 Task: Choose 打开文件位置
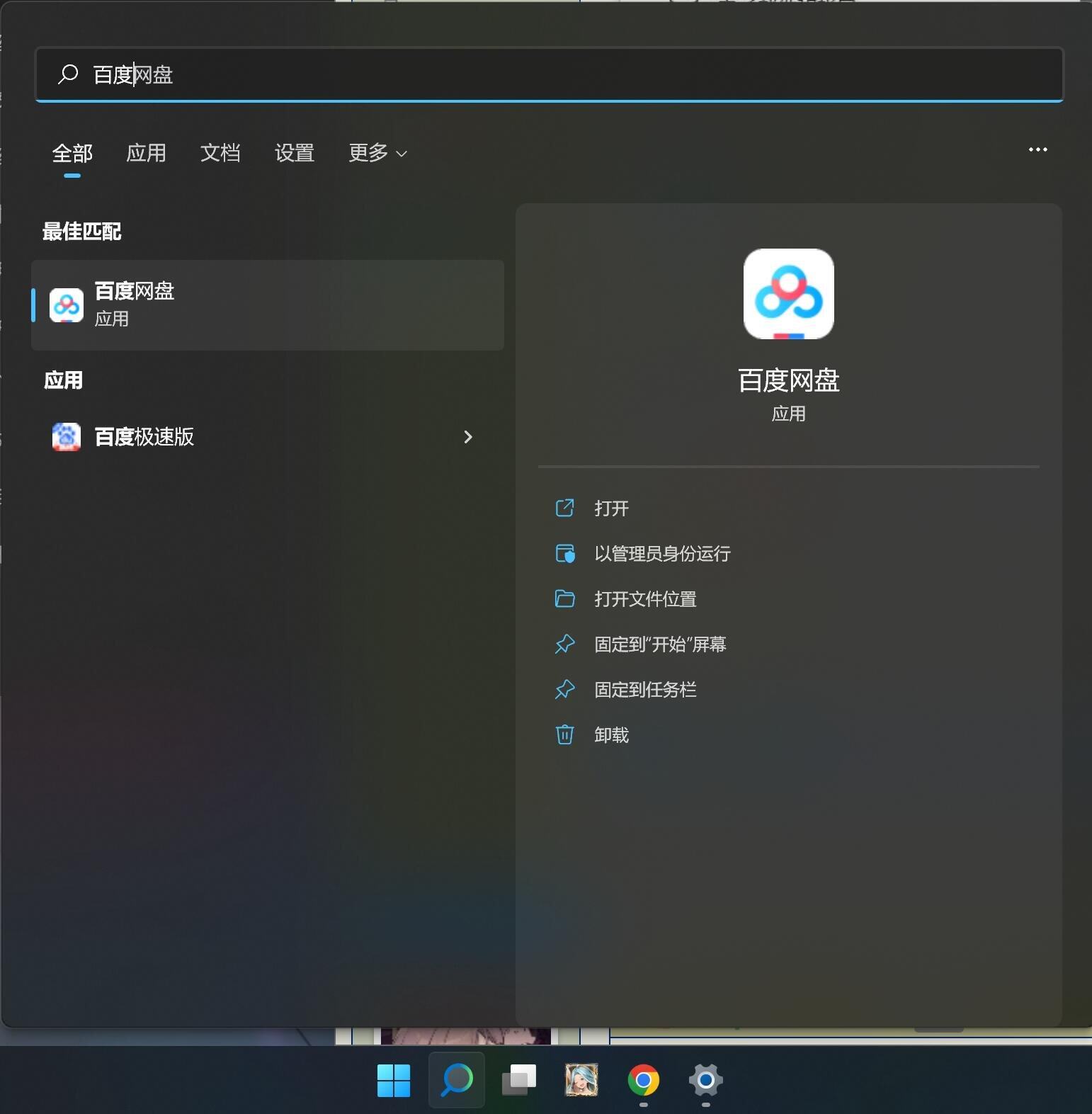[x=646, y=599]
